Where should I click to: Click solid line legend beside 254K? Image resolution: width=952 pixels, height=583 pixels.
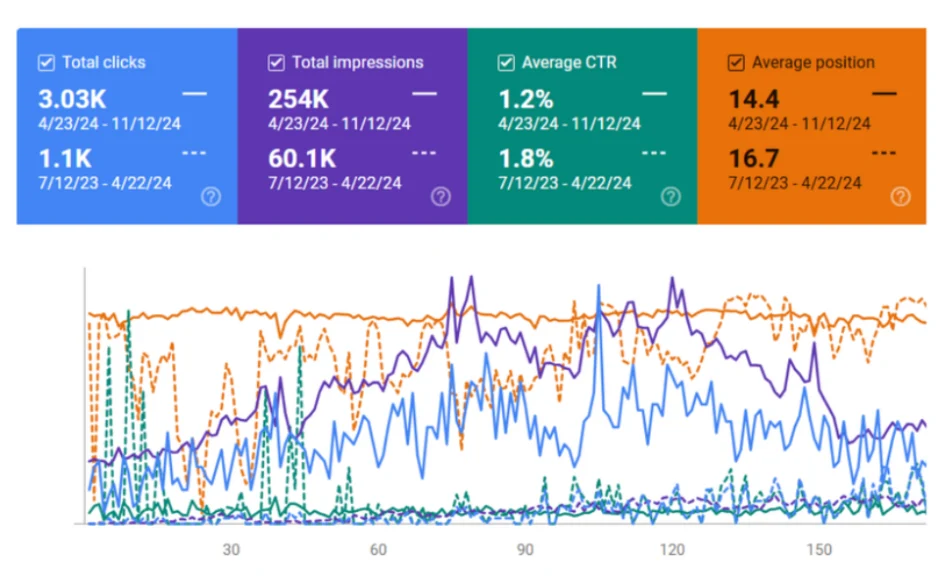(x=424, y=94)
